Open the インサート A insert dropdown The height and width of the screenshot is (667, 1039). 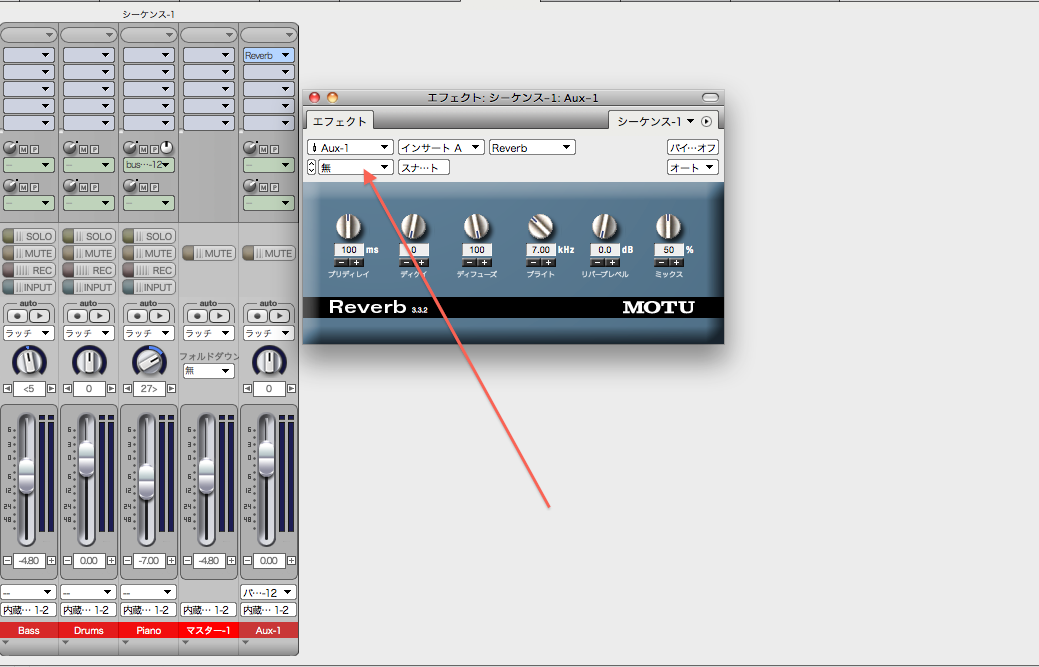point(441,147)
